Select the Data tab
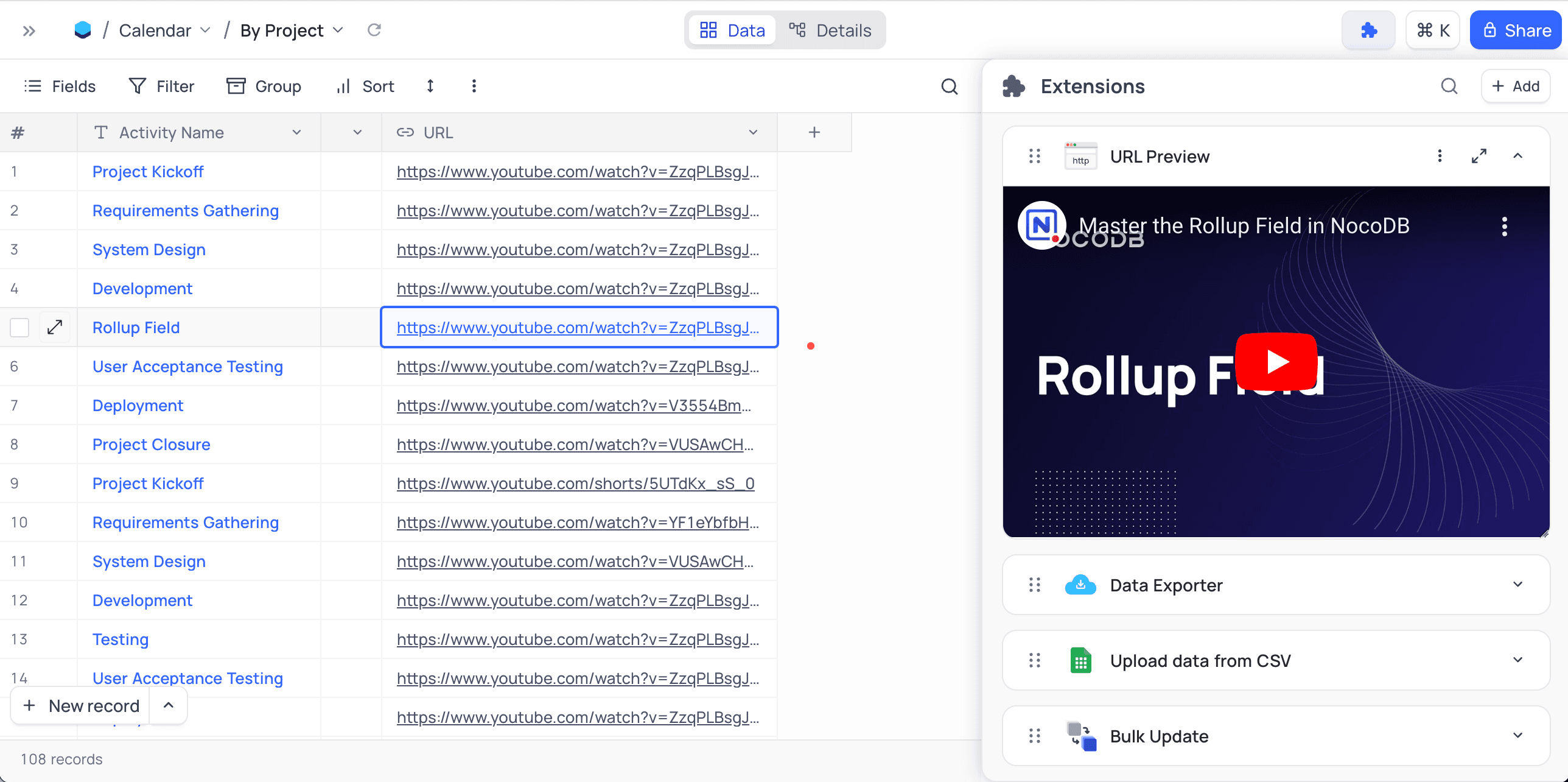 point(732,29)
